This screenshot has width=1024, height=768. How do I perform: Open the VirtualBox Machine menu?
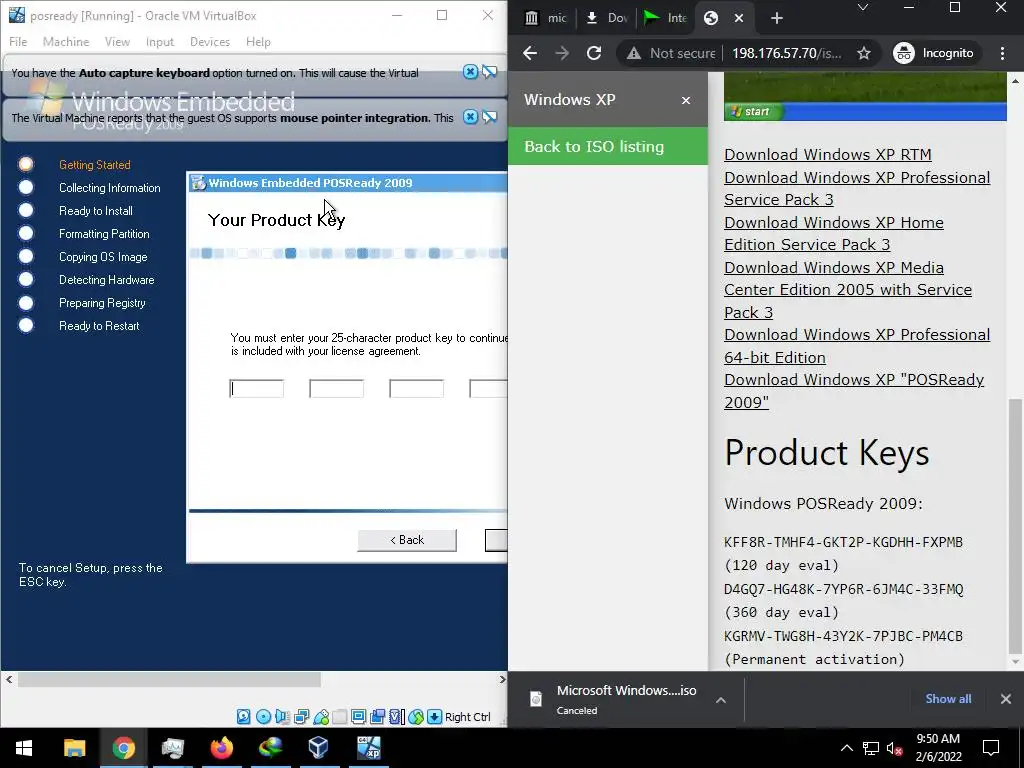tap(66, 42)
